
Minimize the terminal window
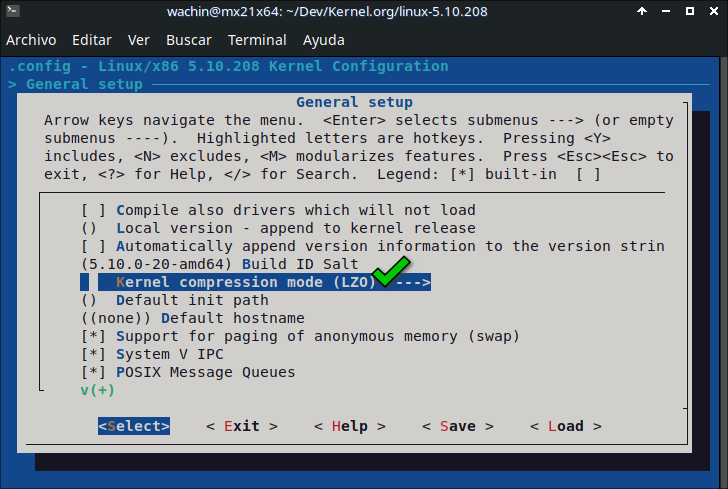click(666, 11)
